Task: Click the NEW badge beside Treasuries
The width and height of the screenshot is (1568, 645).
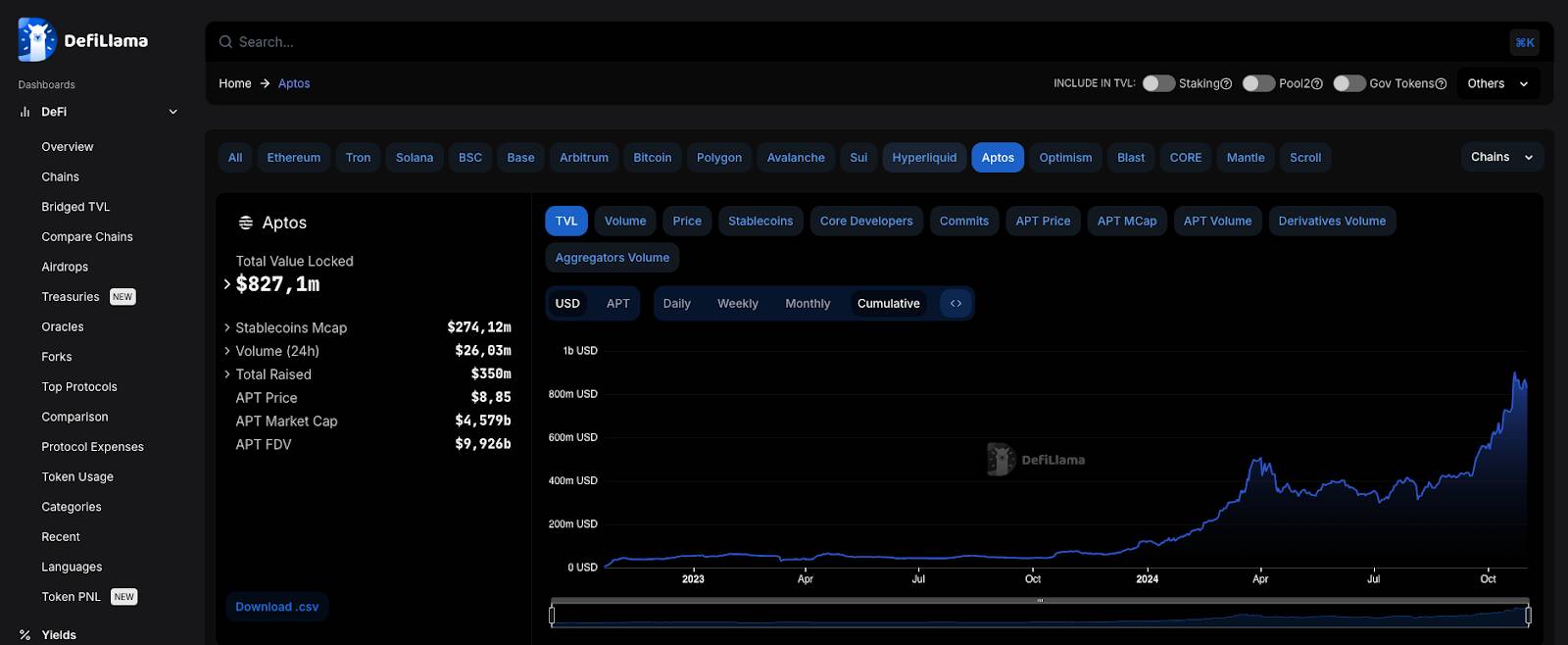Action: 122,297
